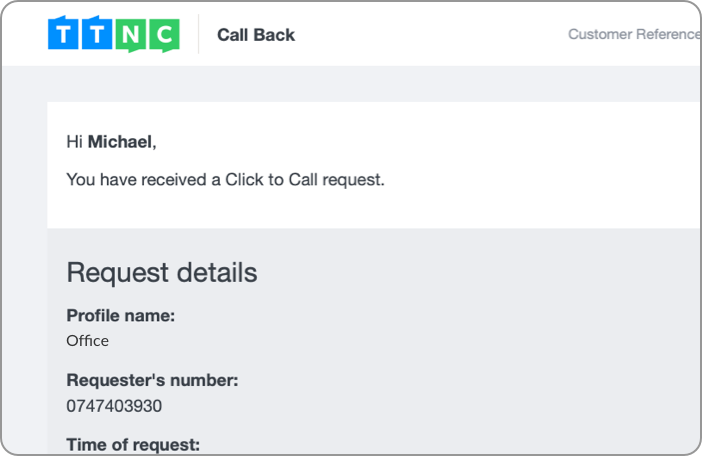Click the Requester's number label

click(152, 380)
